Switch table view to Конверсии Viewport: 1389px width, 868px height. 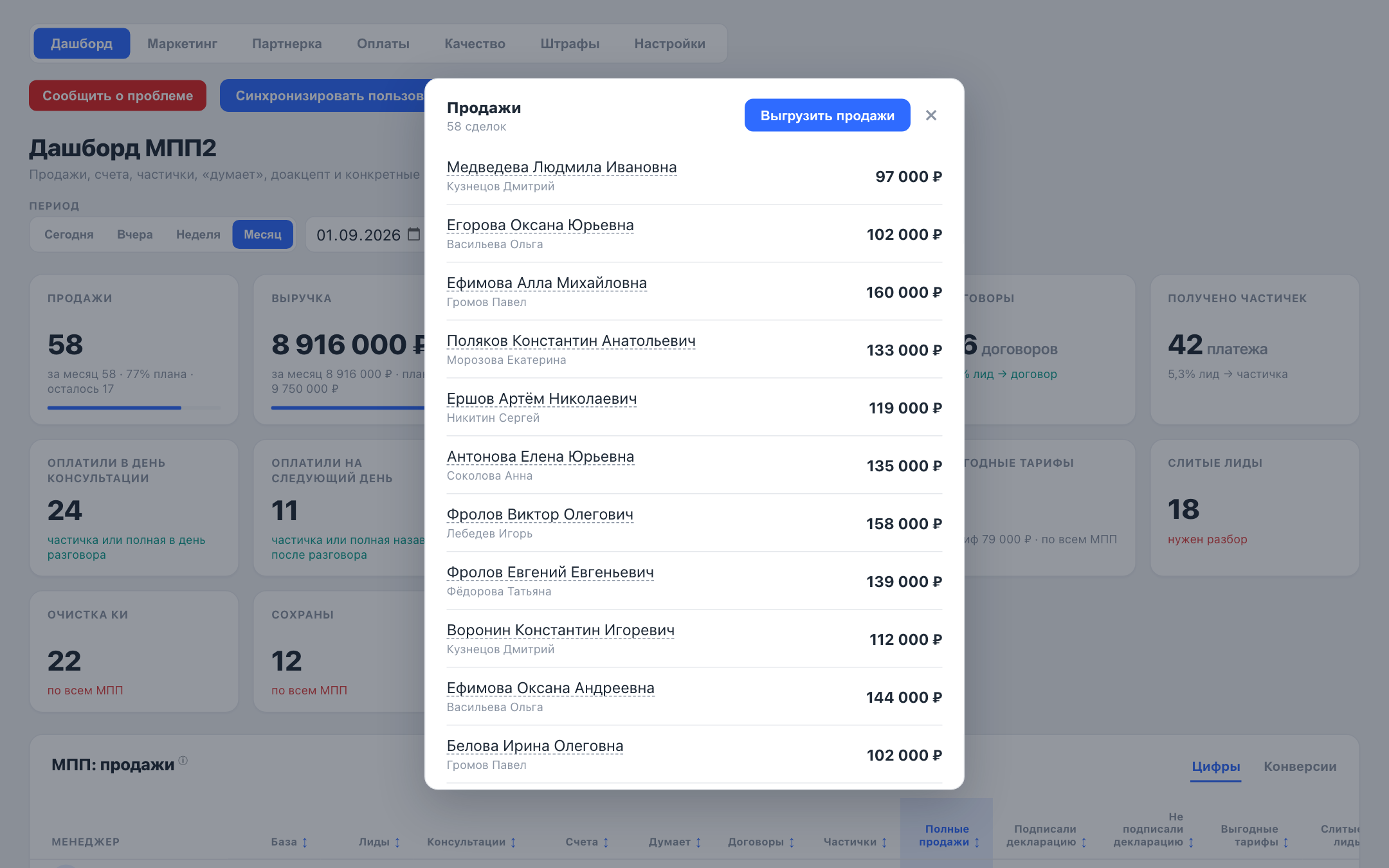tap(1300, 766)
